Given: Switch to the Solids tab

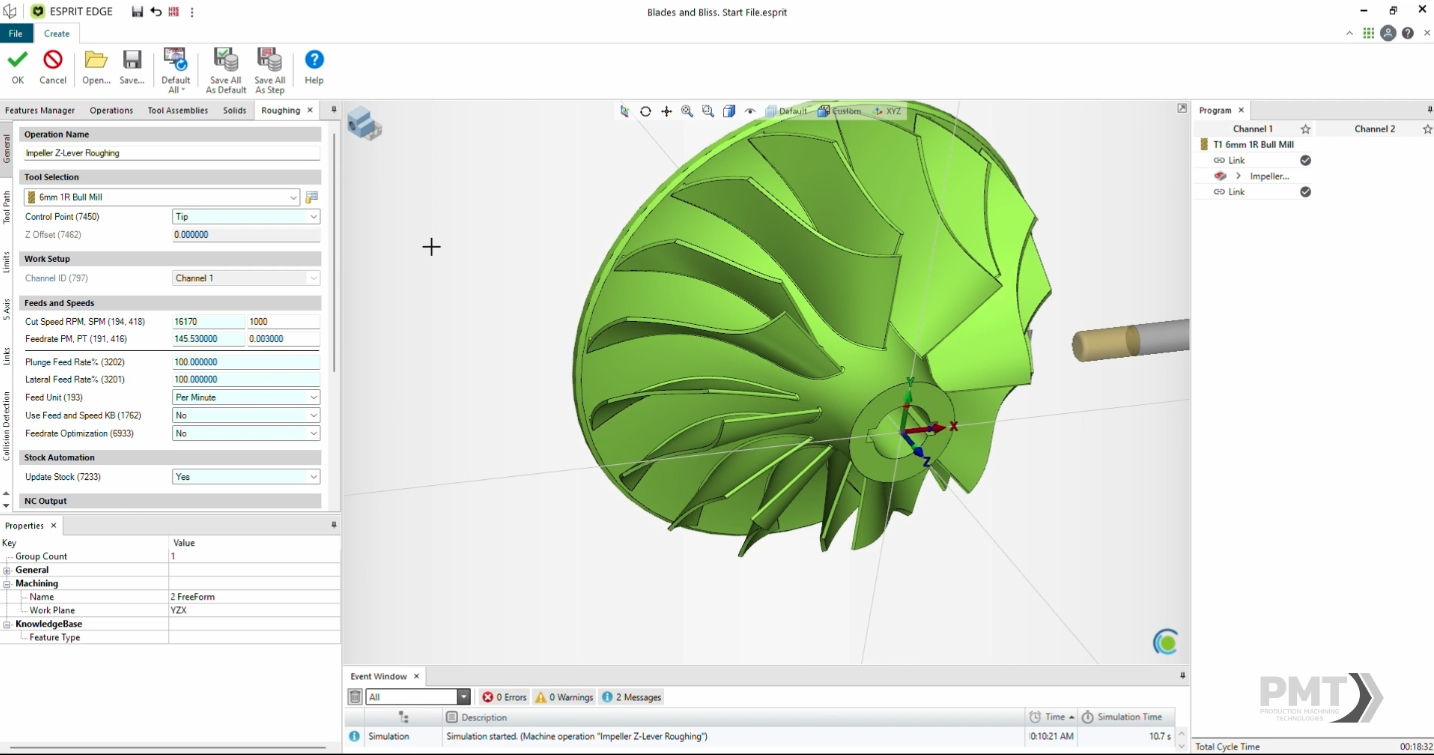Looking at the screenshot, I should 235,110.
